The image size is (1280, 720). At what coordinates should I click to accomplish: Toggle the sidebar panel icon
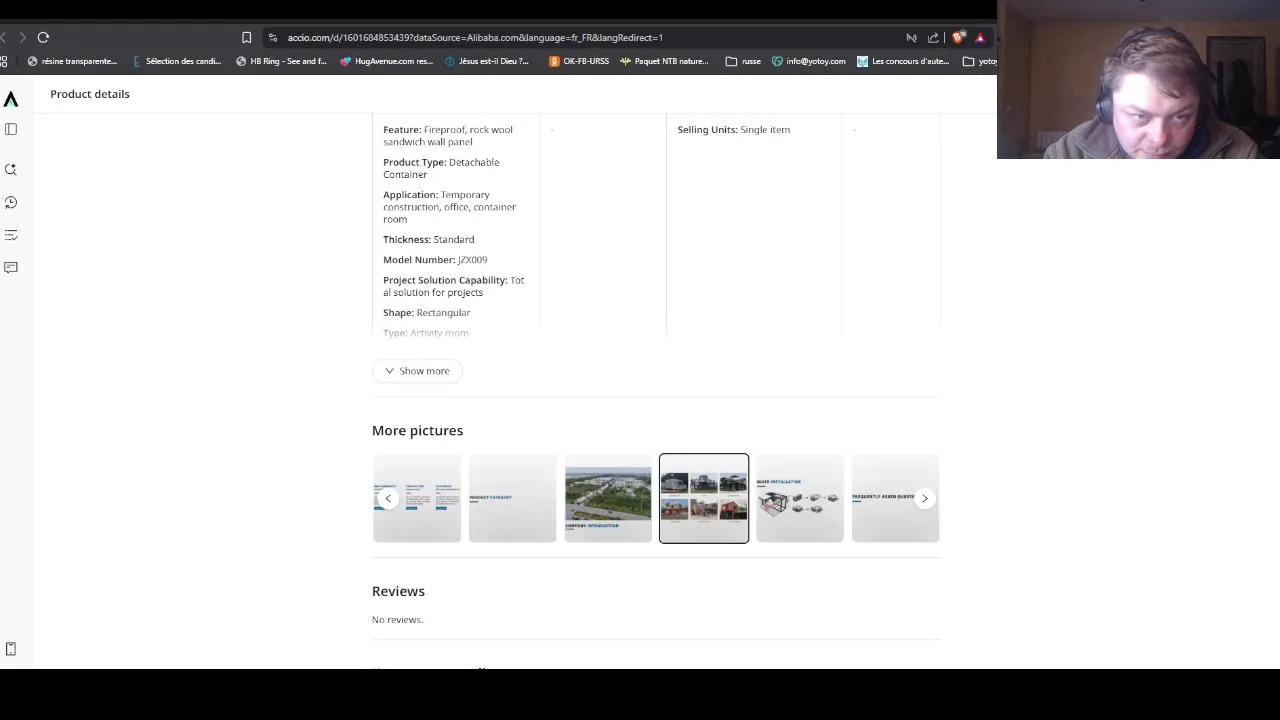pyautogui.click(x=11, y=129)
